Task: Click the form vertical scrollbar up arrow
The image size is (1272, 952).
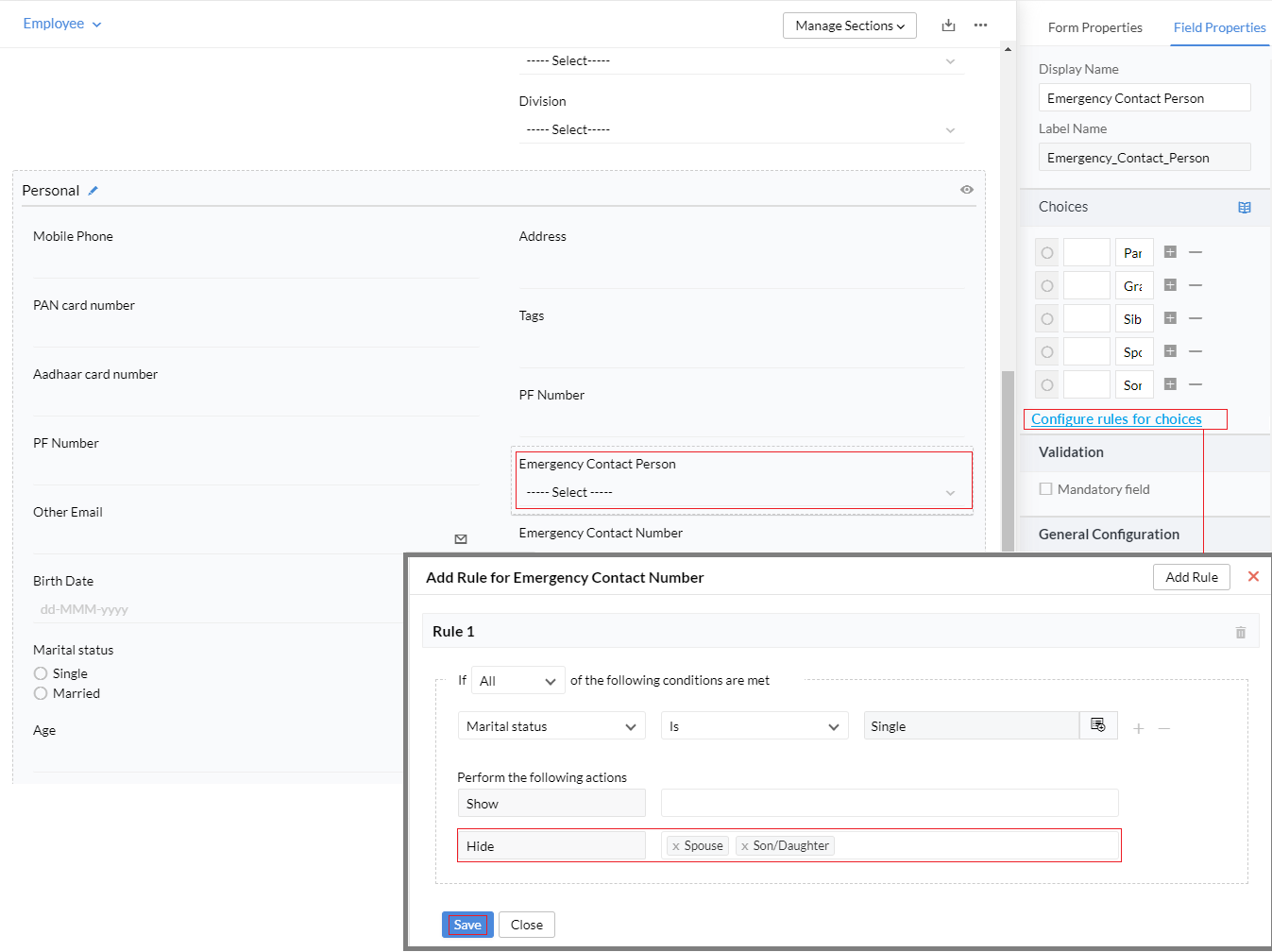Action: 1008,49
